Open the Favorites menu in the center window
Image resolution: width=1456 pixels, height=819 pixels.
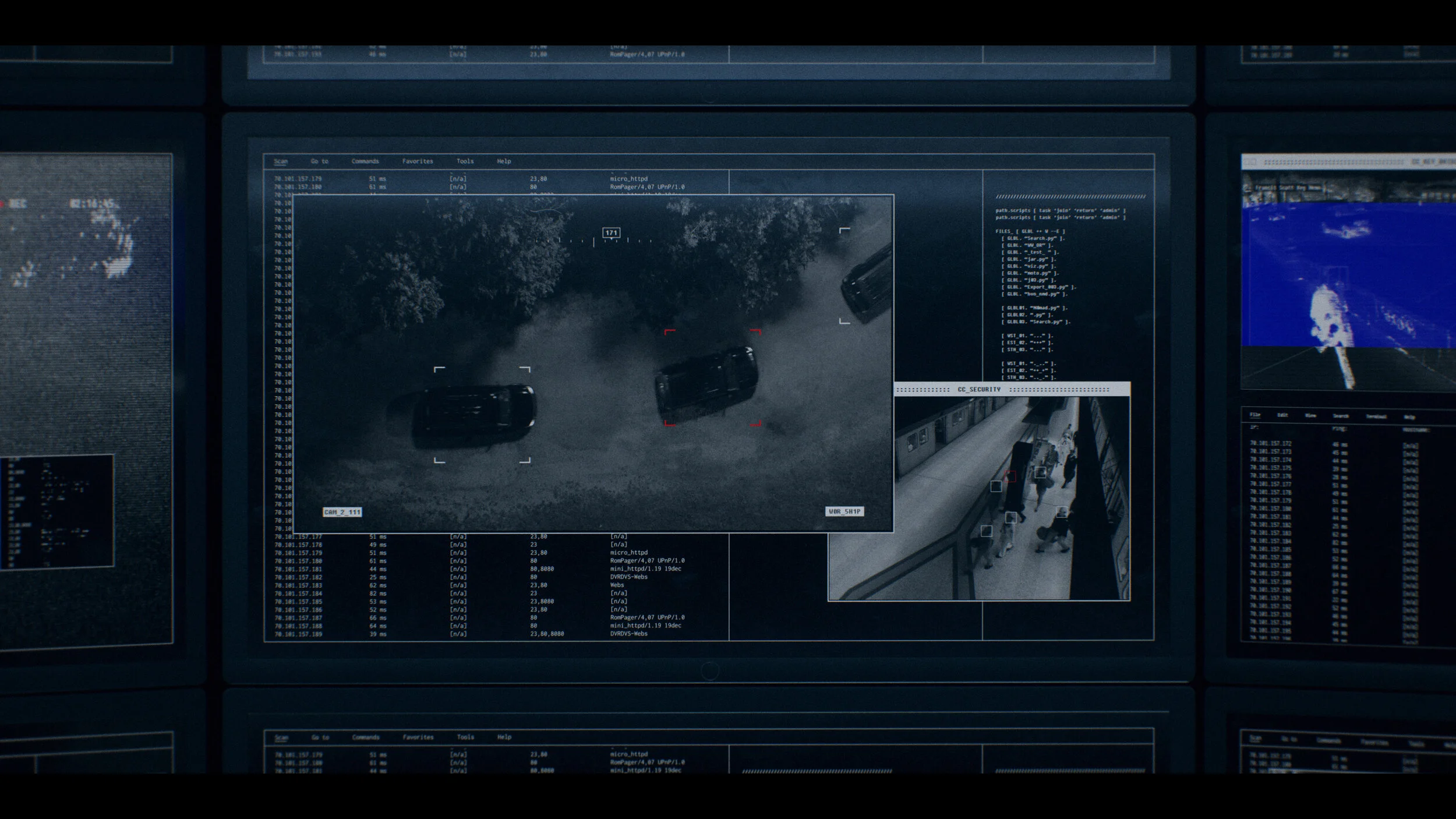418,161
